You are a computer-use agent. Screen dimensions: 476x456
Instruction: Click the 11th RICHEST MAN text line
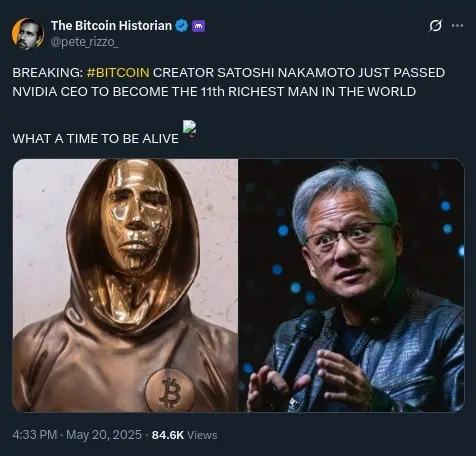[x=214, y=91]
